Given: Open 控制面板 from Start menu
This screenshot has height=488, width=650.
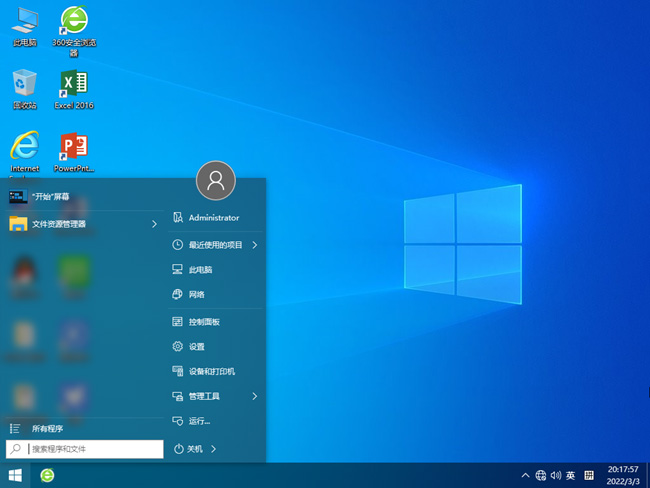Looking at the screenshot, I should coord(216,322).
